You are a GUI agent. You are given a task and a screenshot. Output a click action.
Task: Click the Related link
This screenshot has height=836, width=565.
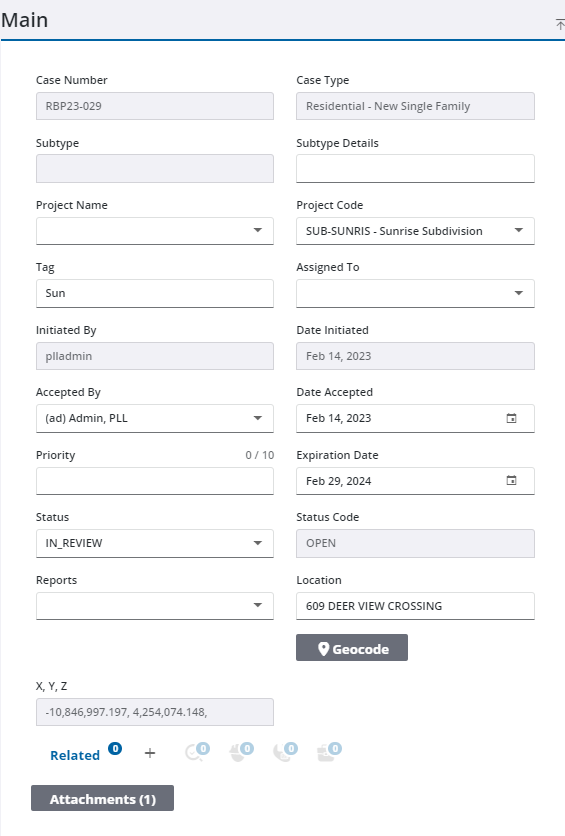click(x=75, y=755)
